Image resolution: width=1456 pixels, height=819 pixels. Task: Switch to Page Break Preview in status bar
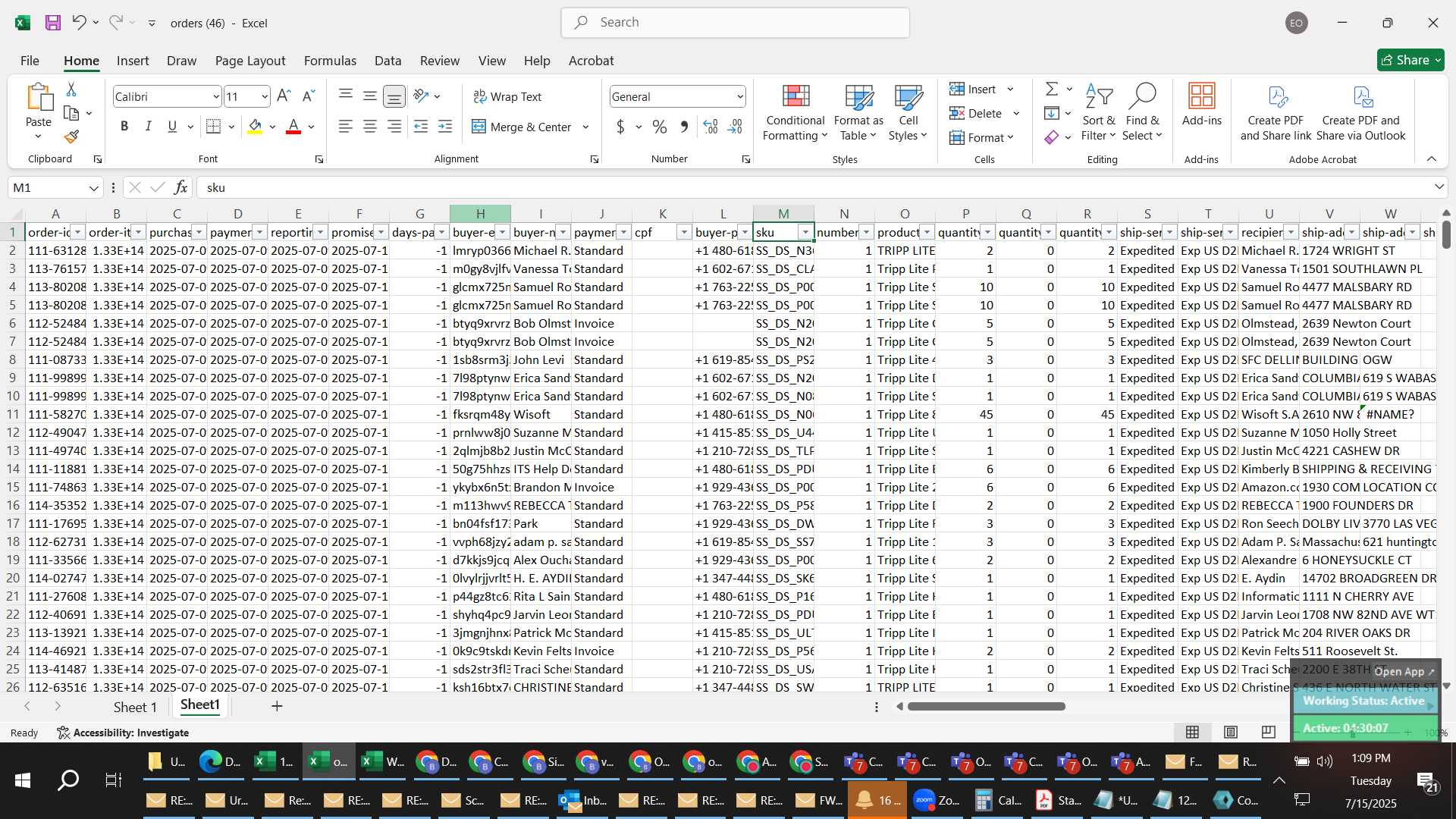point(1269,732)
